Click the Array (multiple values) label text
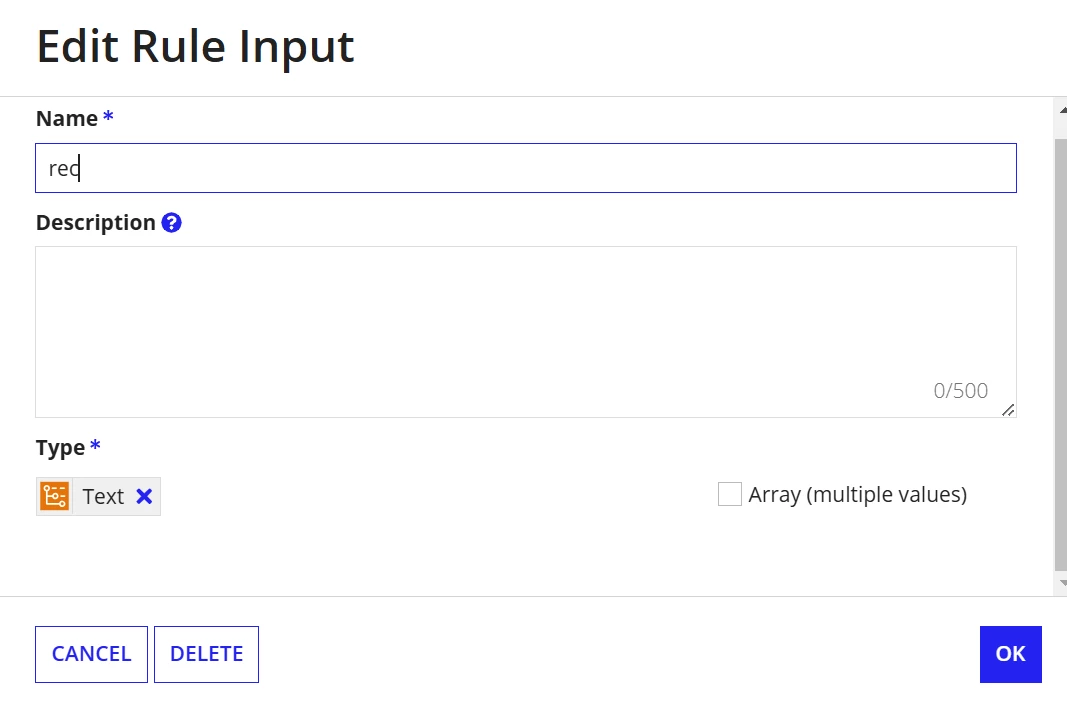Image resolution: width=1067 pixels, height=709 pixels. [x=857, y=494]
